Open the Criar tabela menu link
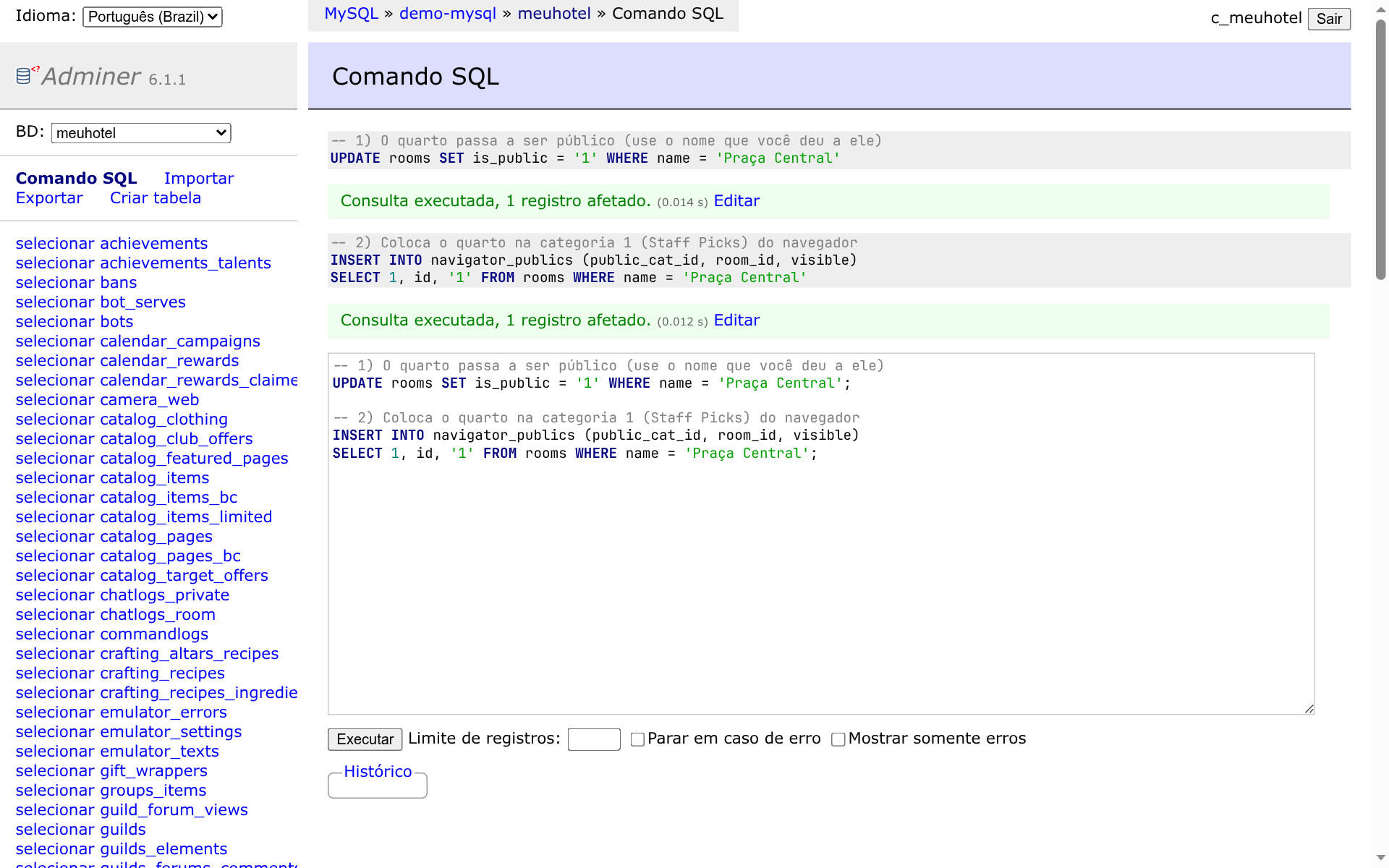 [x=156, y=197]
